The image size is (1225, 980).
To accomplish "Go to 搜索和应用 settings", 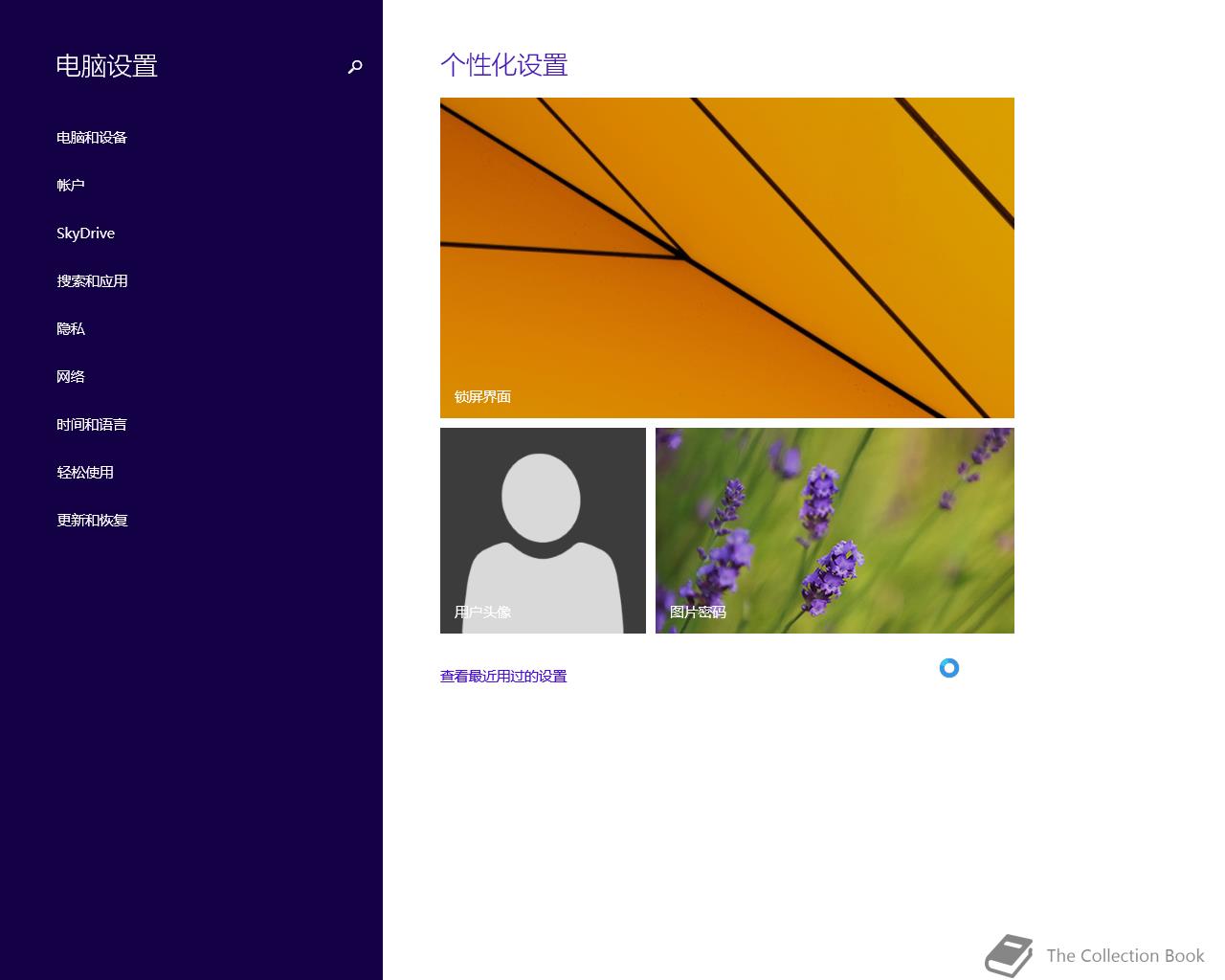I will tap(92, 281).
